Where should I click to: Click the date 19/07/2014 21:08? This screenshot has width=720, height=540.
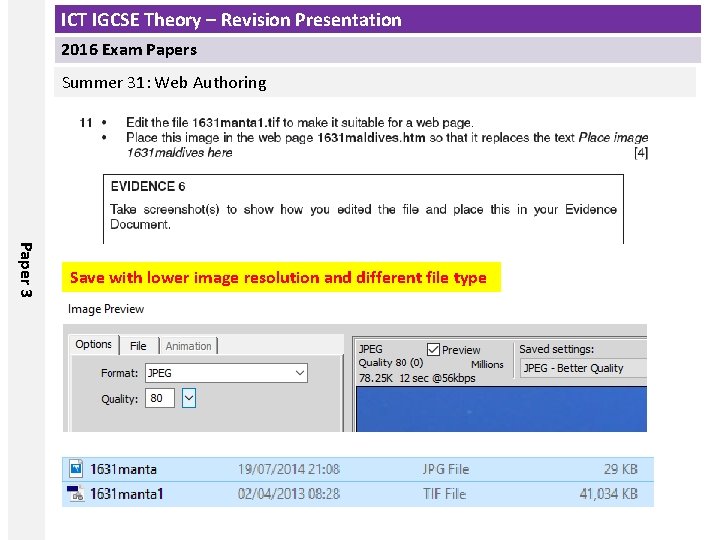(289, 469)
